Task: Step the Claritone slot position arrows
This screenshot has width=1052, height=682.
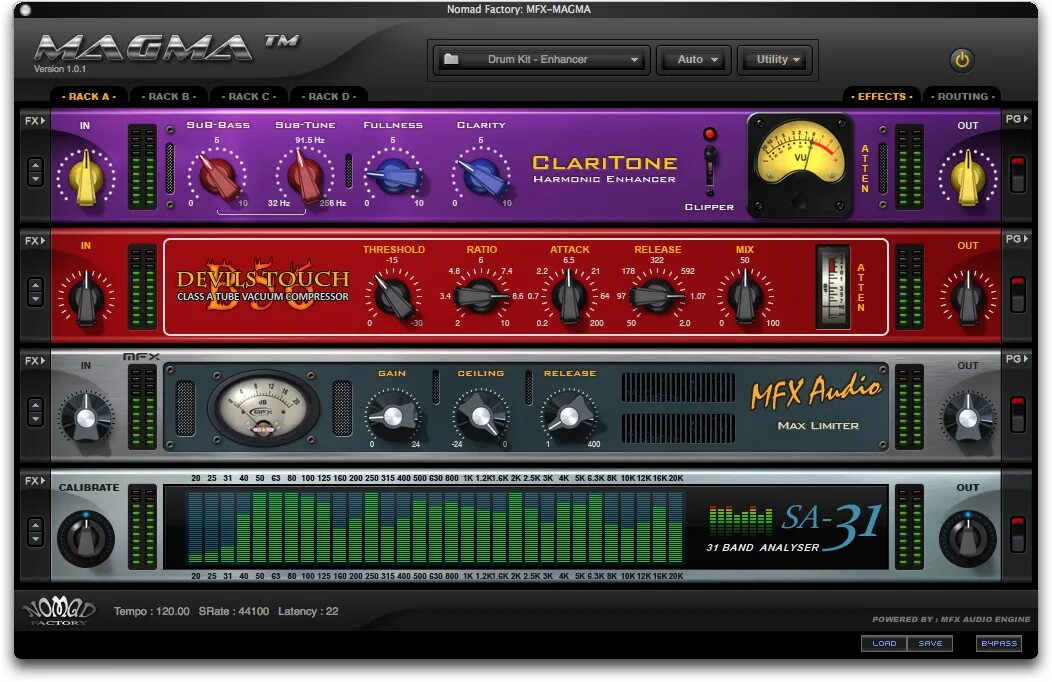Action: [35, 172]
